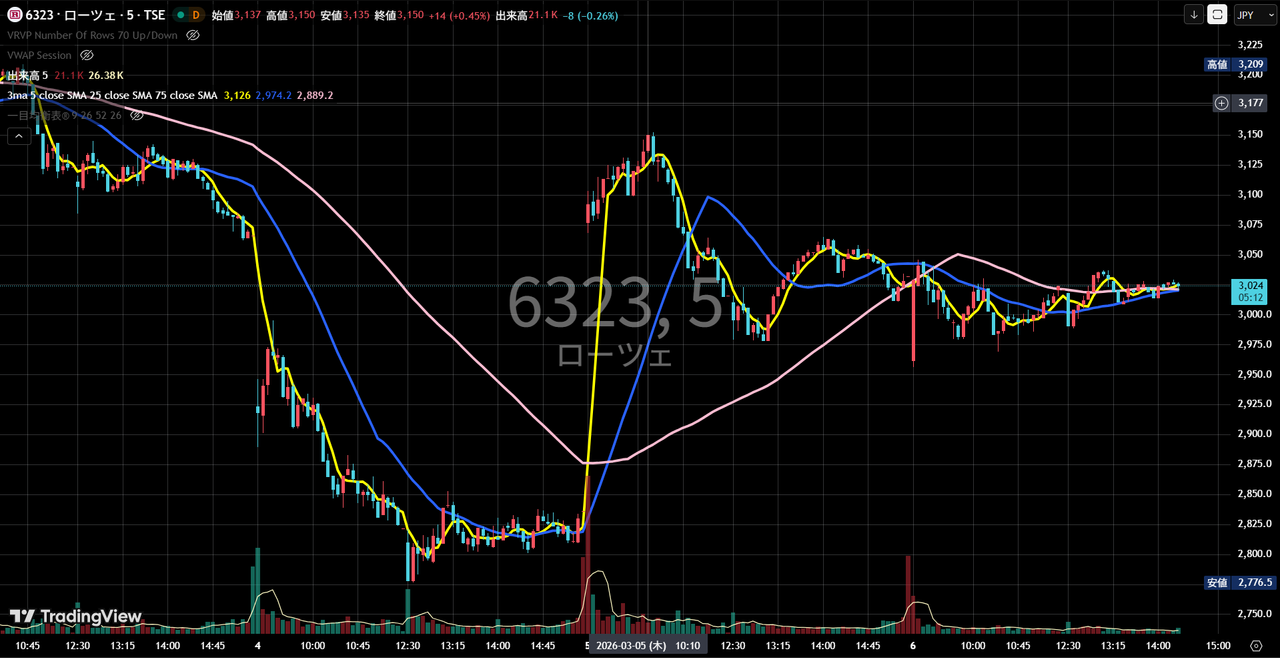Click the green market status dot
Image resolution: width=1280 pixels, height=658 pixels.
click(x=178, y=15)
